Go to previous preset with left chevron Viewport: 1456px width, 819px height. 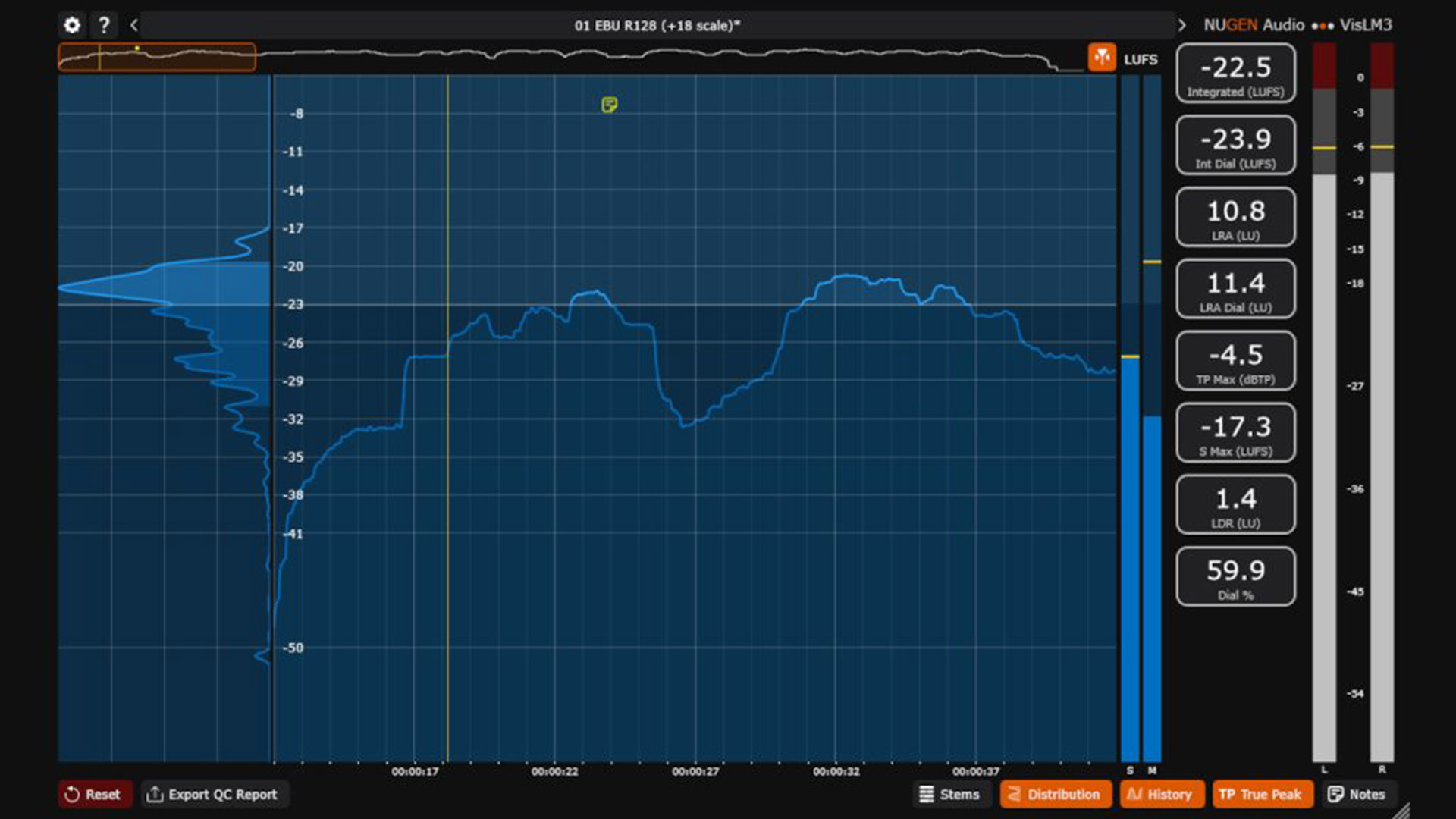tap(133, 25)
